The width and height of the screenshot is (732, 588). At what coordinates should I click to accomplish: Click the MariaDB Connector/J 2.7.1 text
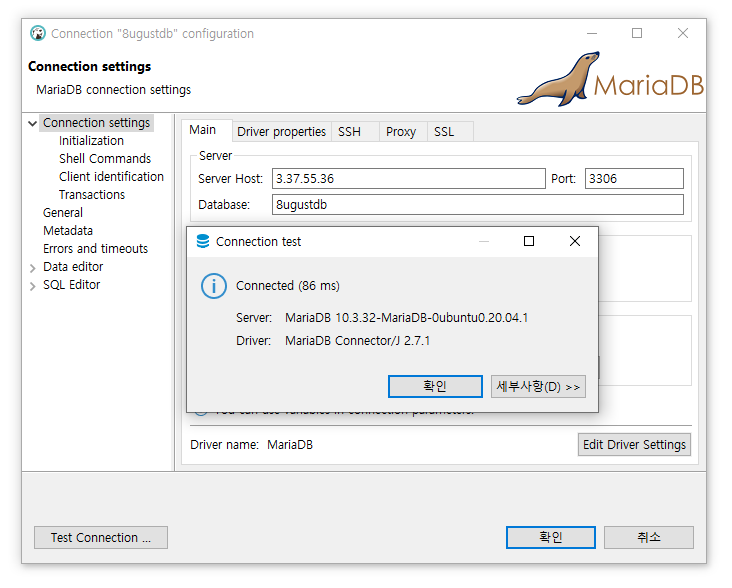357,341
